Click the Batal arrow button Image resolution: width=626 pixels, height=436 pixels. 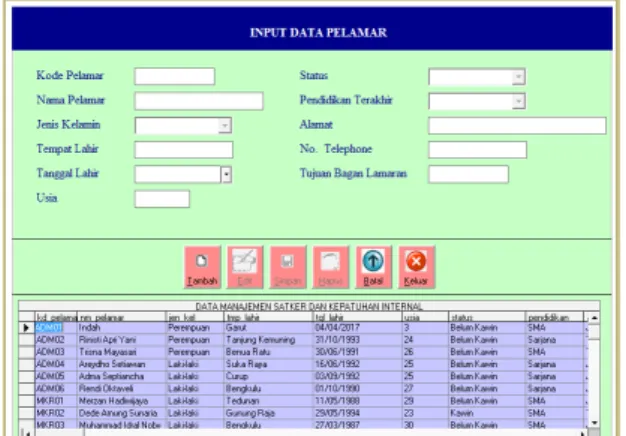coord(373,267)
